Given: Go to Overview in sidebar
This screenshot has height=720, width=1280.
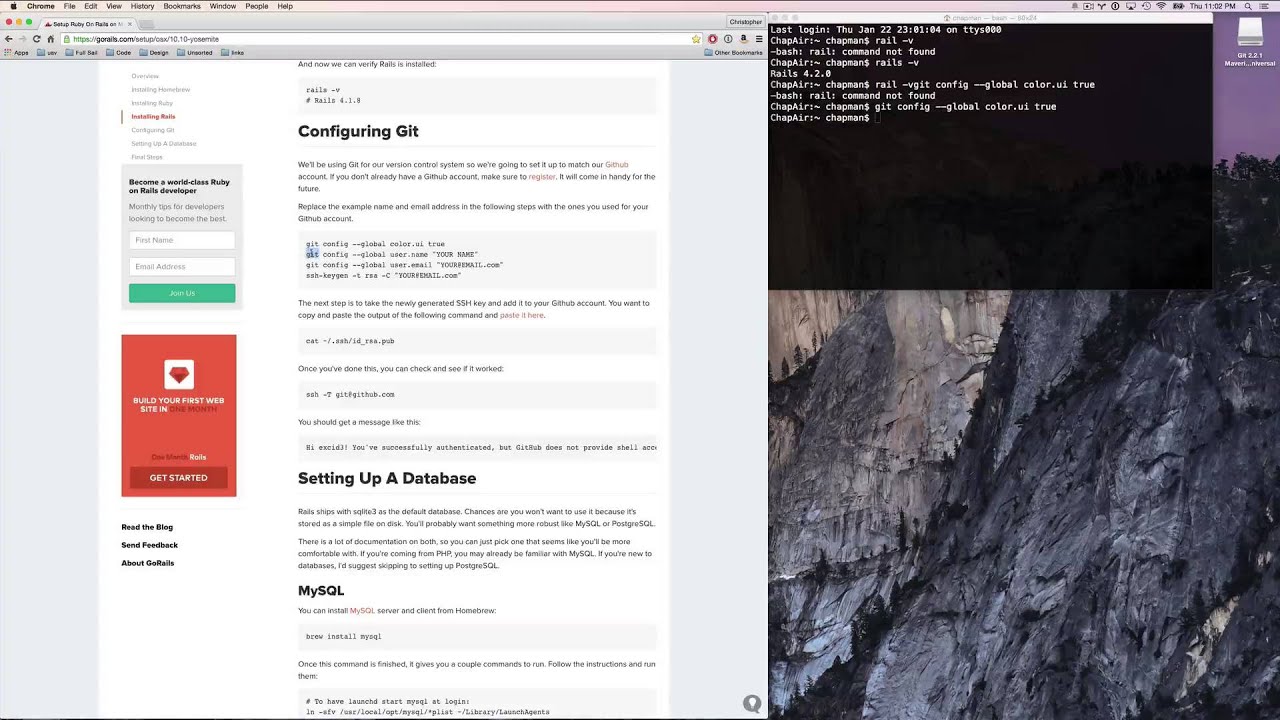Looking at the screenshot, I should [145, 76].
